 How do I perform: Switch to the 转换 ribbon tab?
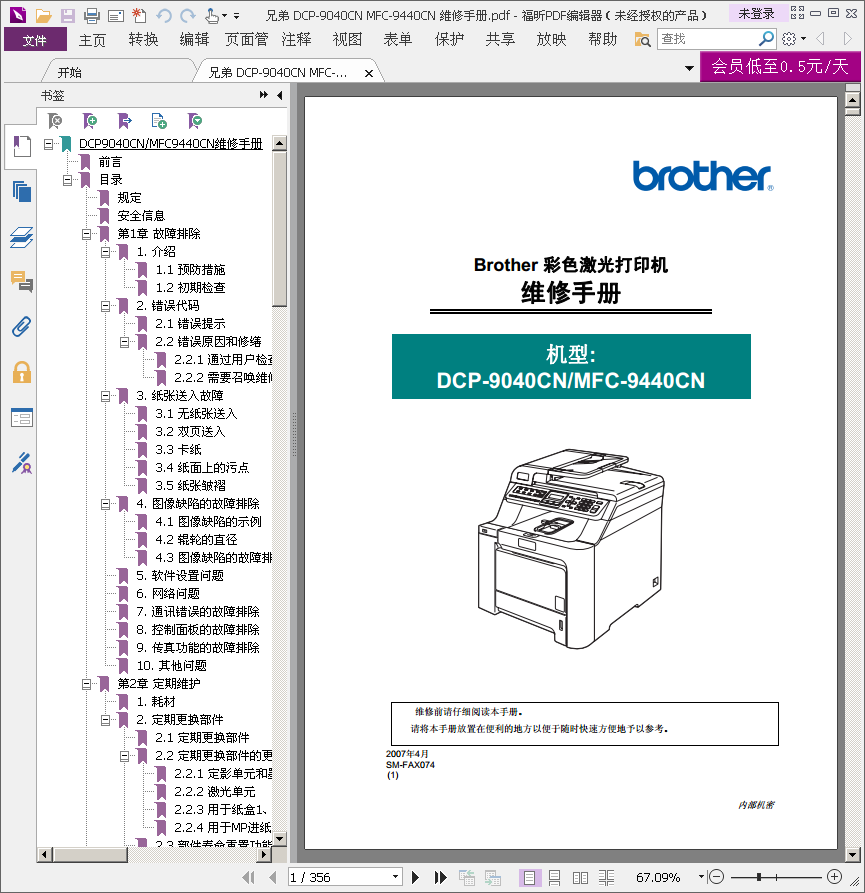click(x=144, y=39)
